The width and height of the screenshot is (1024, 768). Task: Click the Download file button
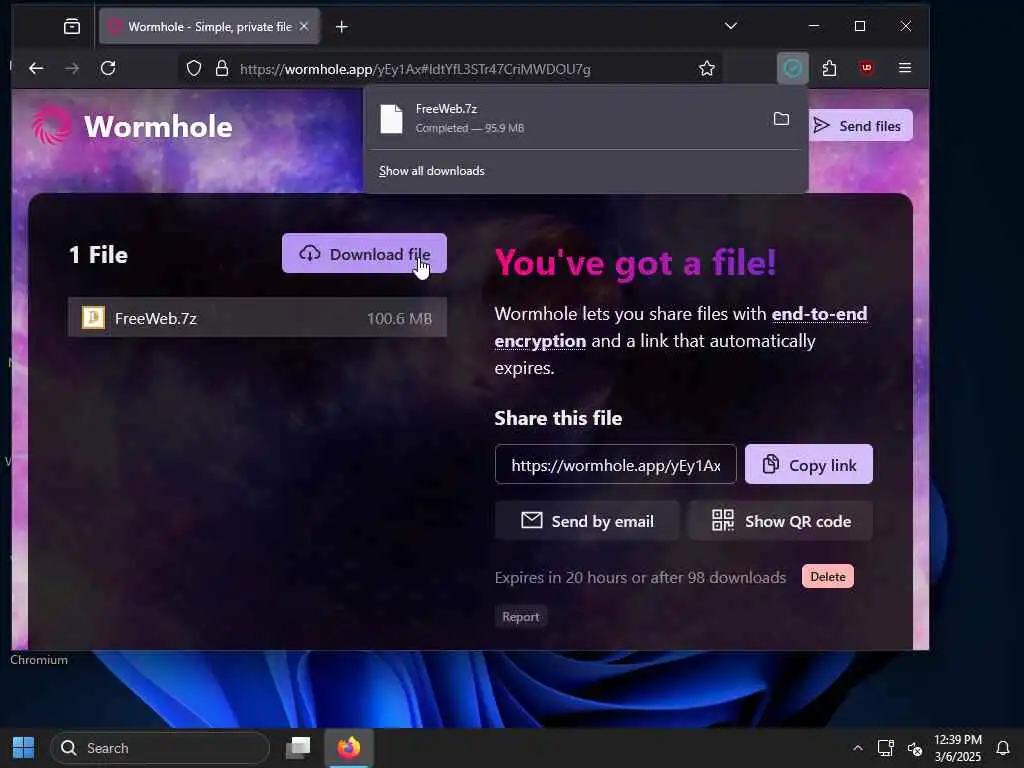(364, 253)
